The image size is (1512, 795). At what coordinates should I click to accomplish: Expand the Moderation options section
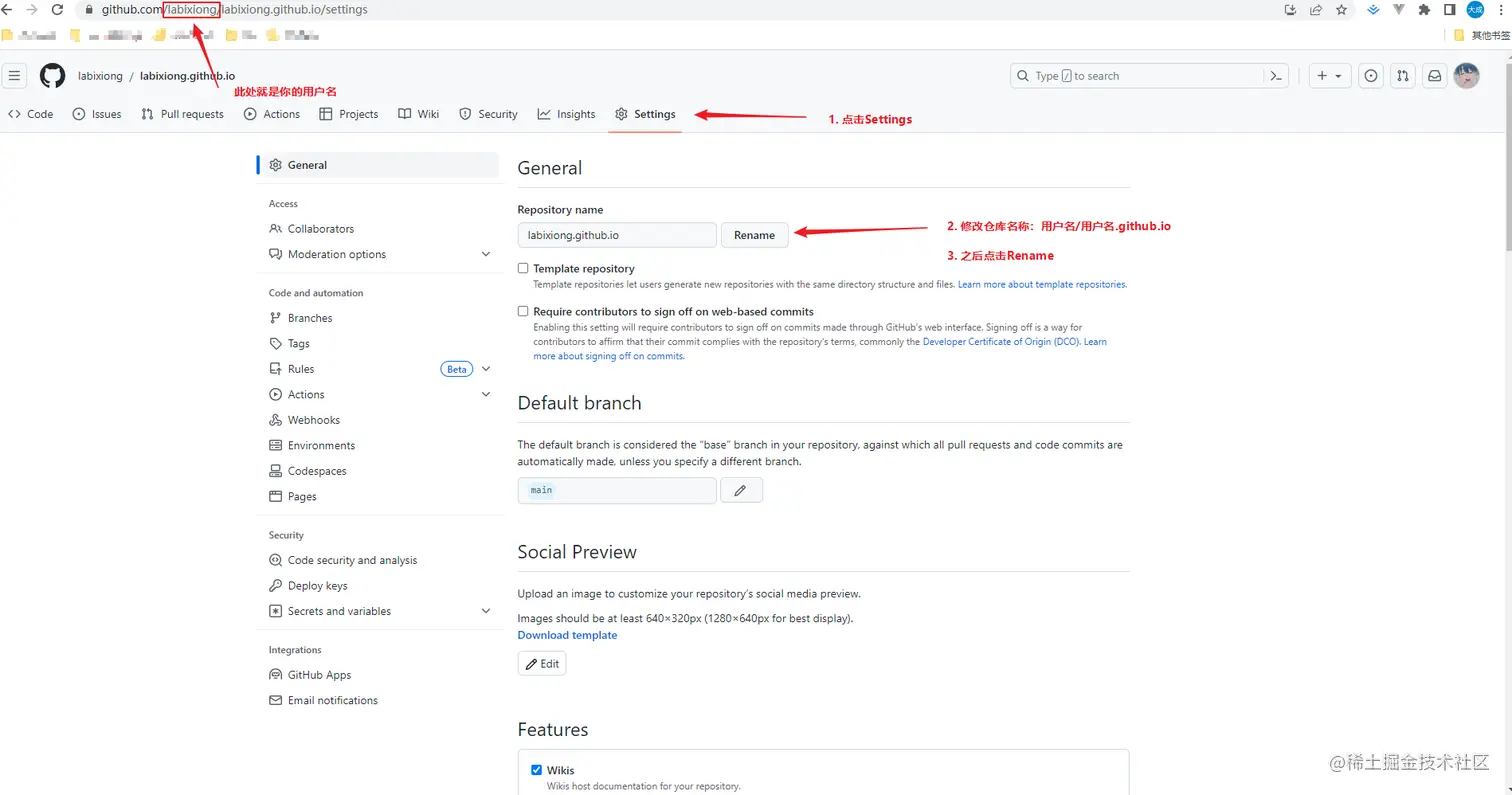pyautogui.click(x=486, y=254)
